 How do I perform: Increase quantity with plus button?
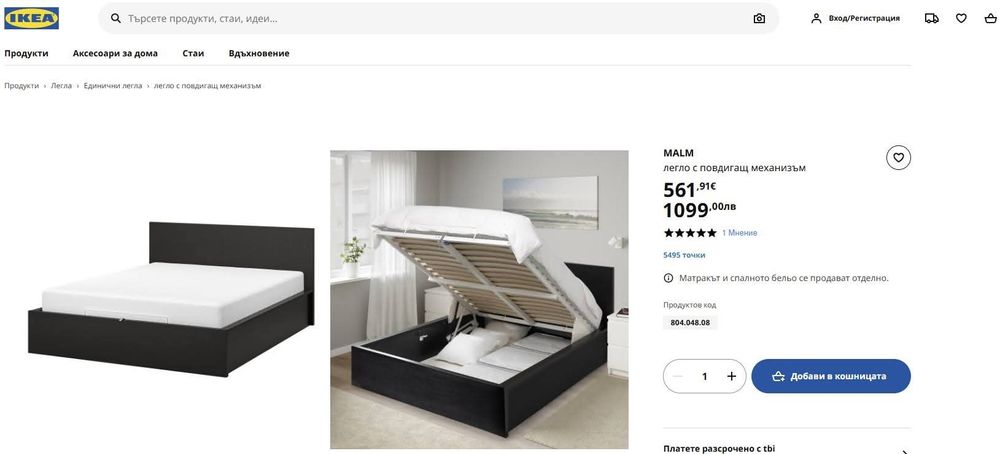pyautogui.click(x=732, y=376)
